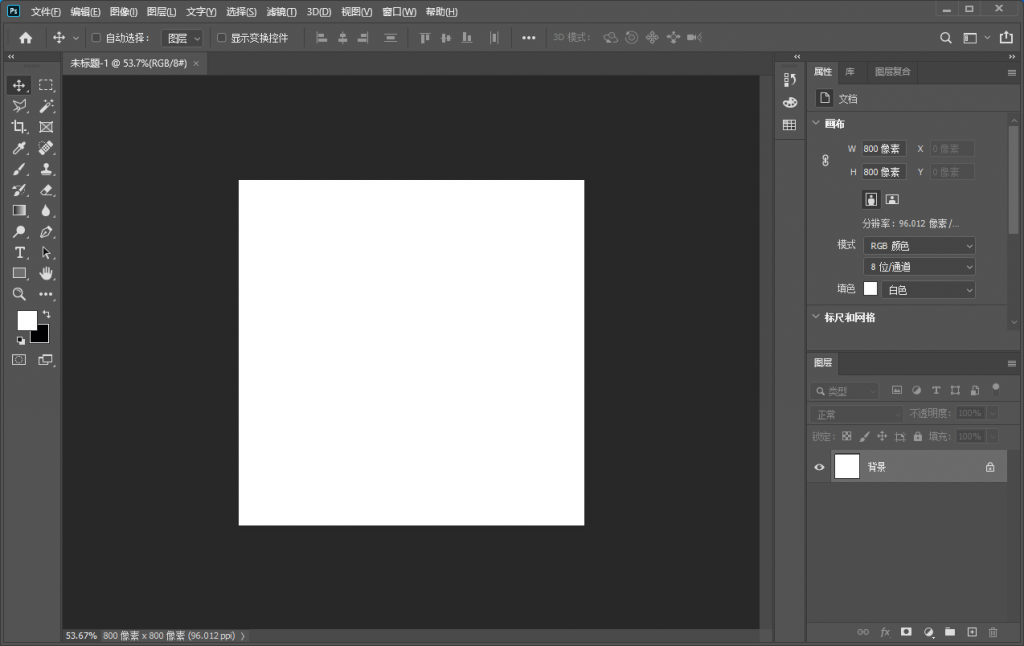Hide the 背景 layer with eye icon
The height and width of the screenshot is (646, 1024).
click(819, 467)
